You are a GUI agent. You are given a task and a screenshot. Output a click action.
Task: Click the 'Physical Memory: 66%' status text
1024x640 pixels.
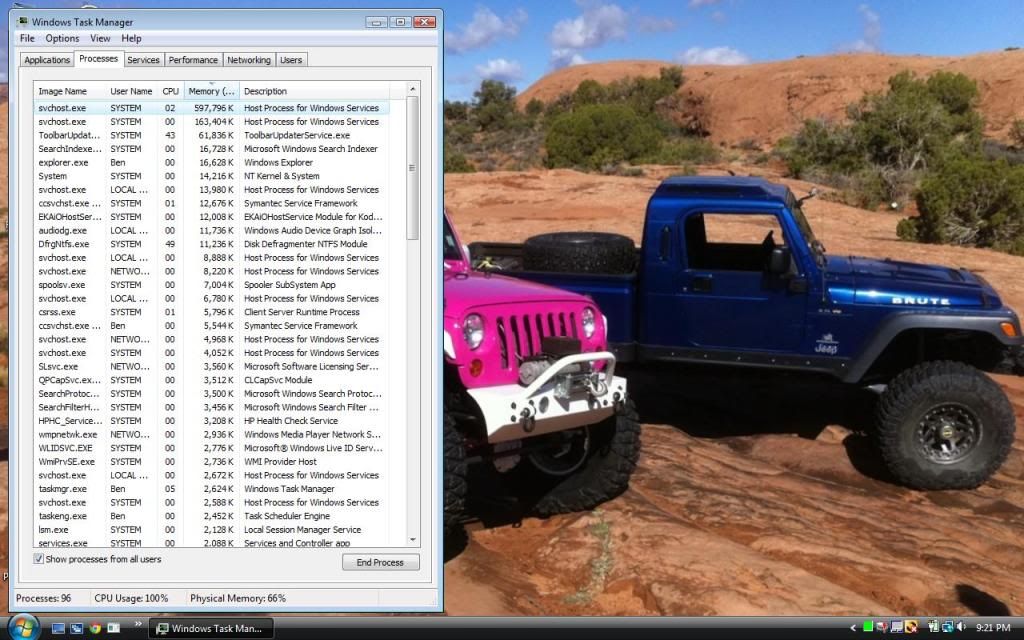tap(238, 598)
